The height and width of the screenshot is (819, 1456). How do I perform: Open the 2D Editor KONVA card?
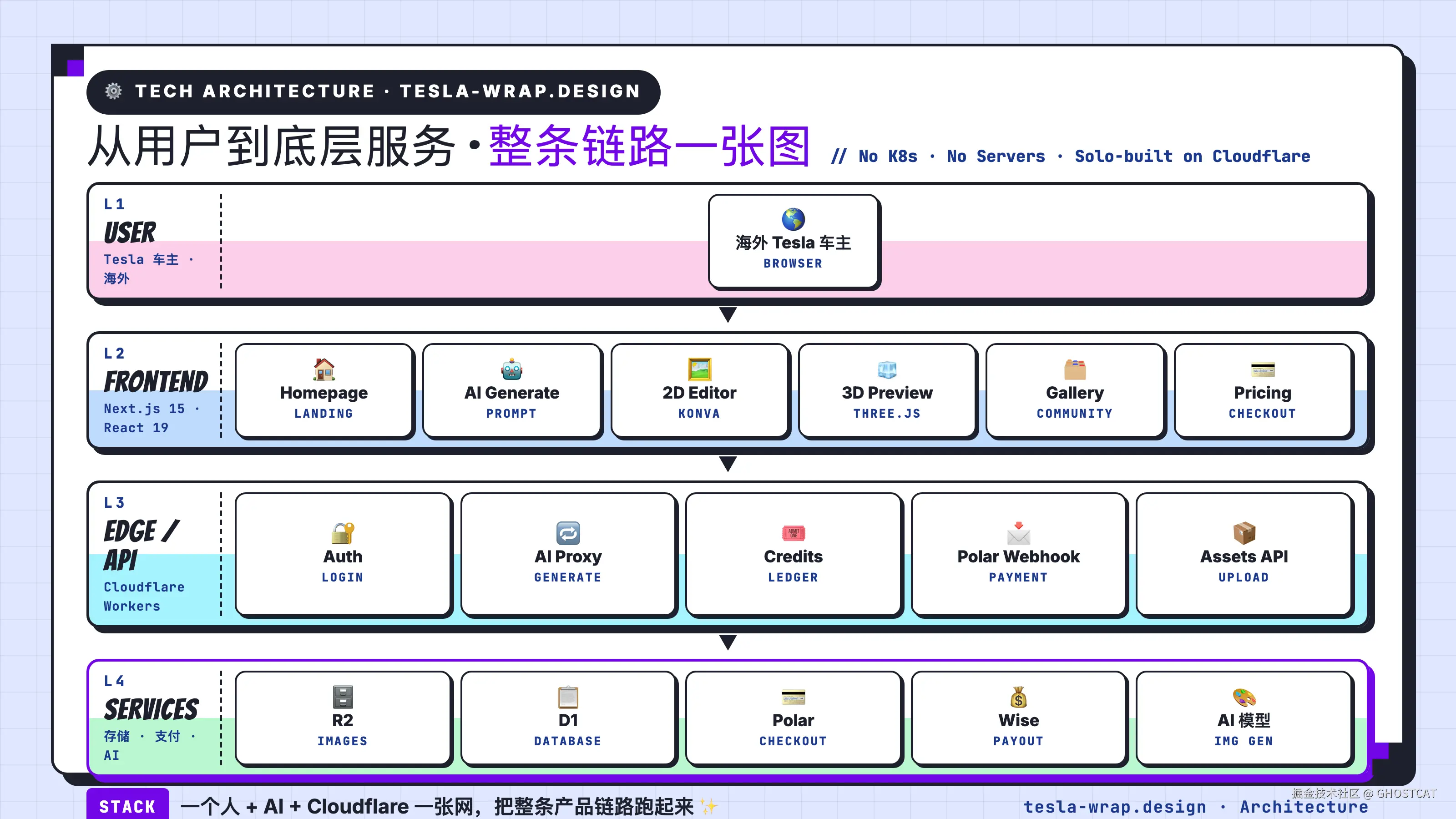tap(699, 390)
